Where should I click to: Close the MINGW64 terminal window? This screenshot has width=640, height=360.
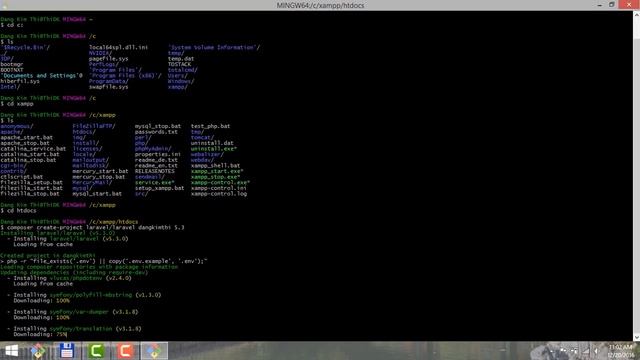click(629, 5)
